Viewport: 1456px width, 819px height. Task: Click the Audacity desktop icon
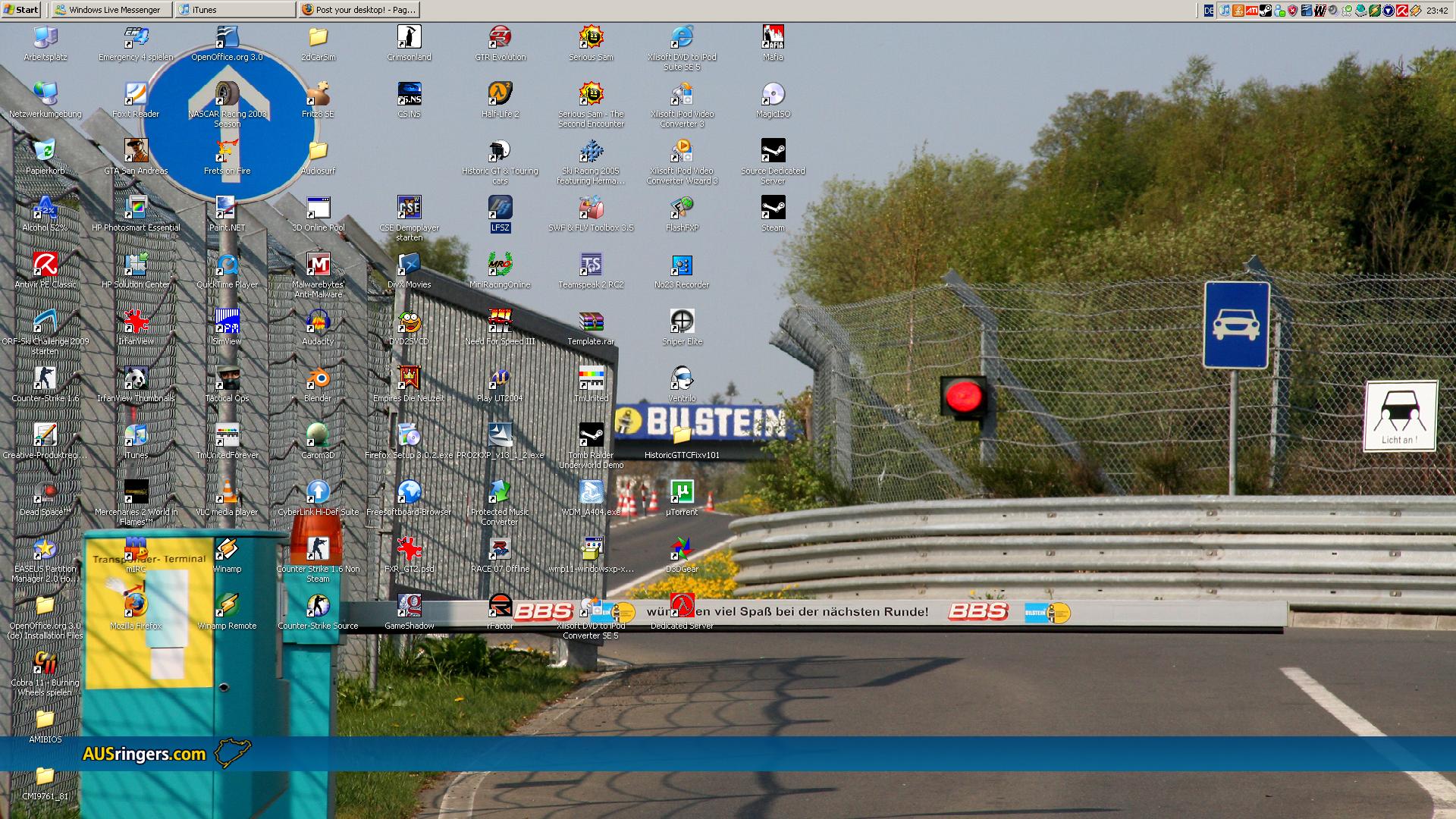coord(318,322)
